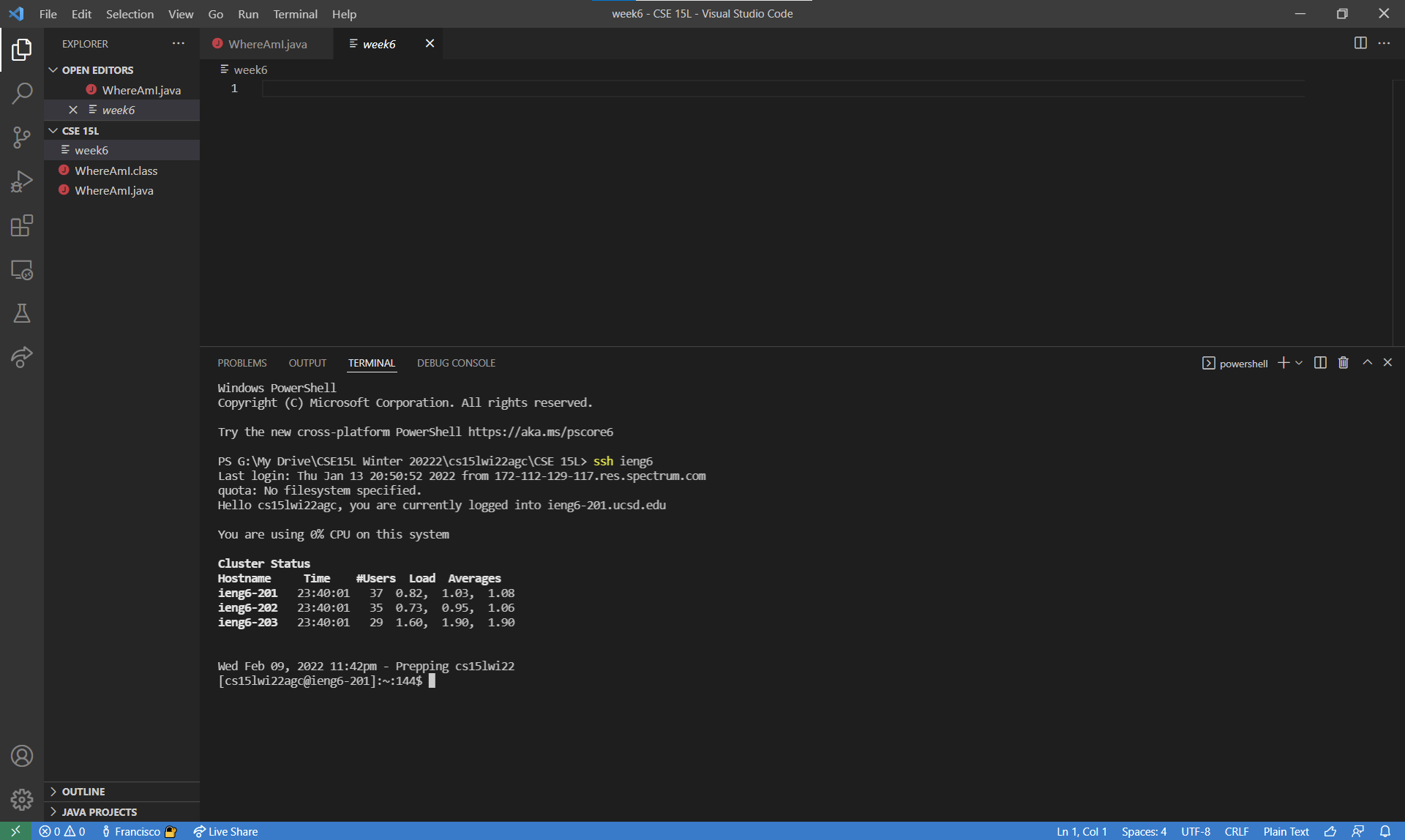The image size is (1405, 840).
Task: Switch to the Debug Console tab
Action: pos(456,363)
